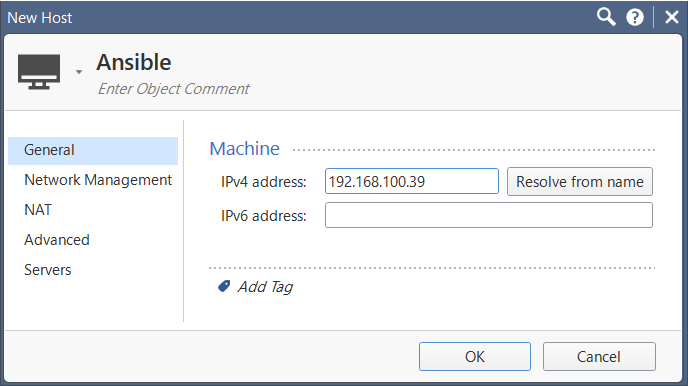Click the Enter Object Comment field
The image size is (688, 386).
click(x=173, y=89)
